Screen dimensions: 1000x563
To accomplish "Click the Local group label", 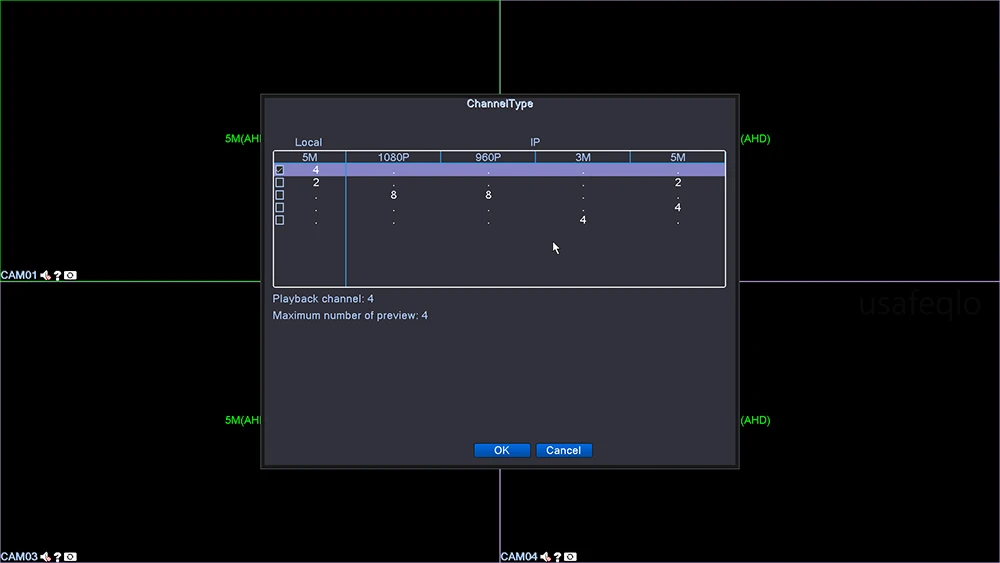I will (x=308, y=142).
